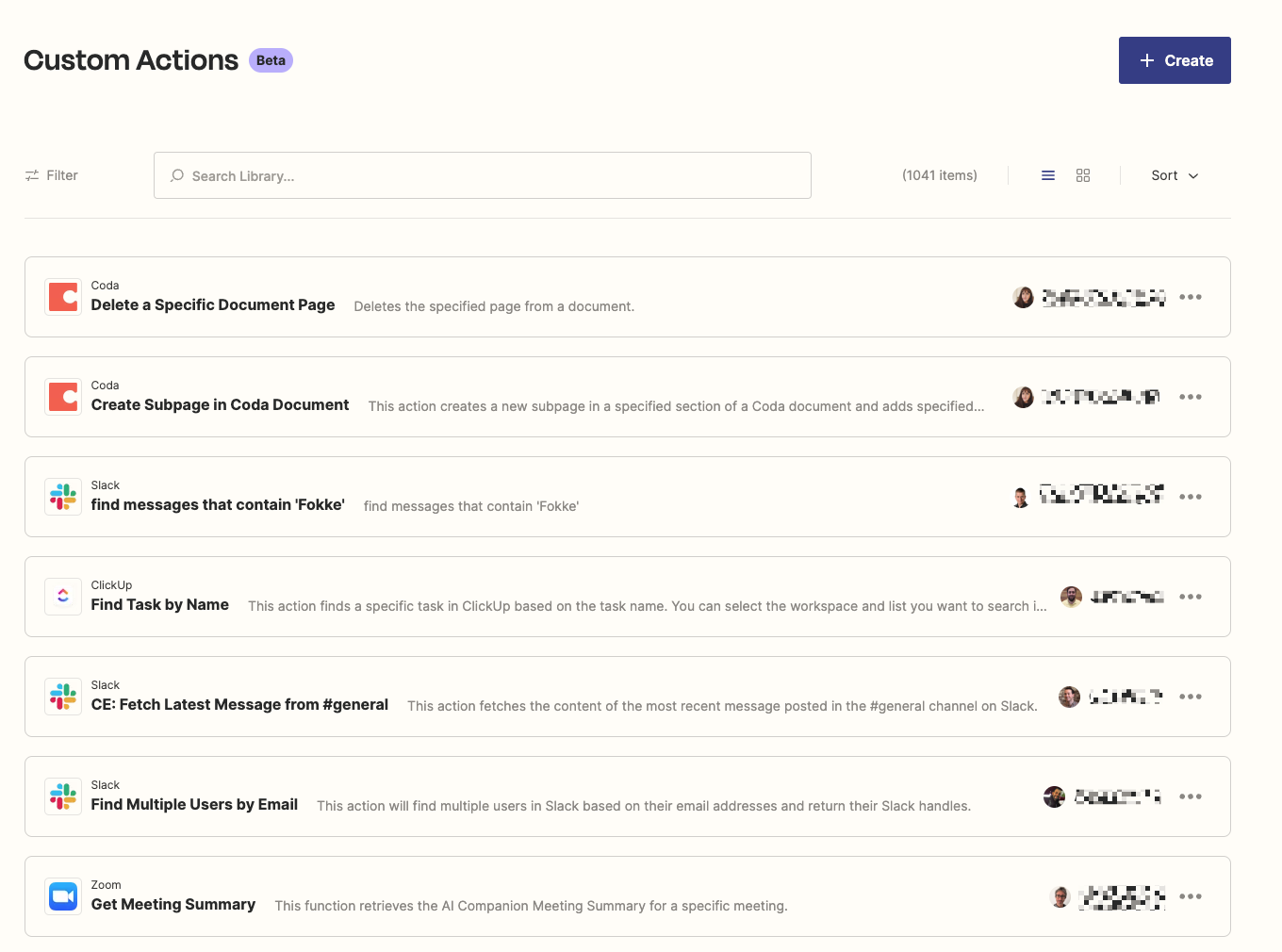The image size is (1282, 952).
Task: Click the Slack icon on the 'Fokke' messages action
Action: (x=62, y=496)
